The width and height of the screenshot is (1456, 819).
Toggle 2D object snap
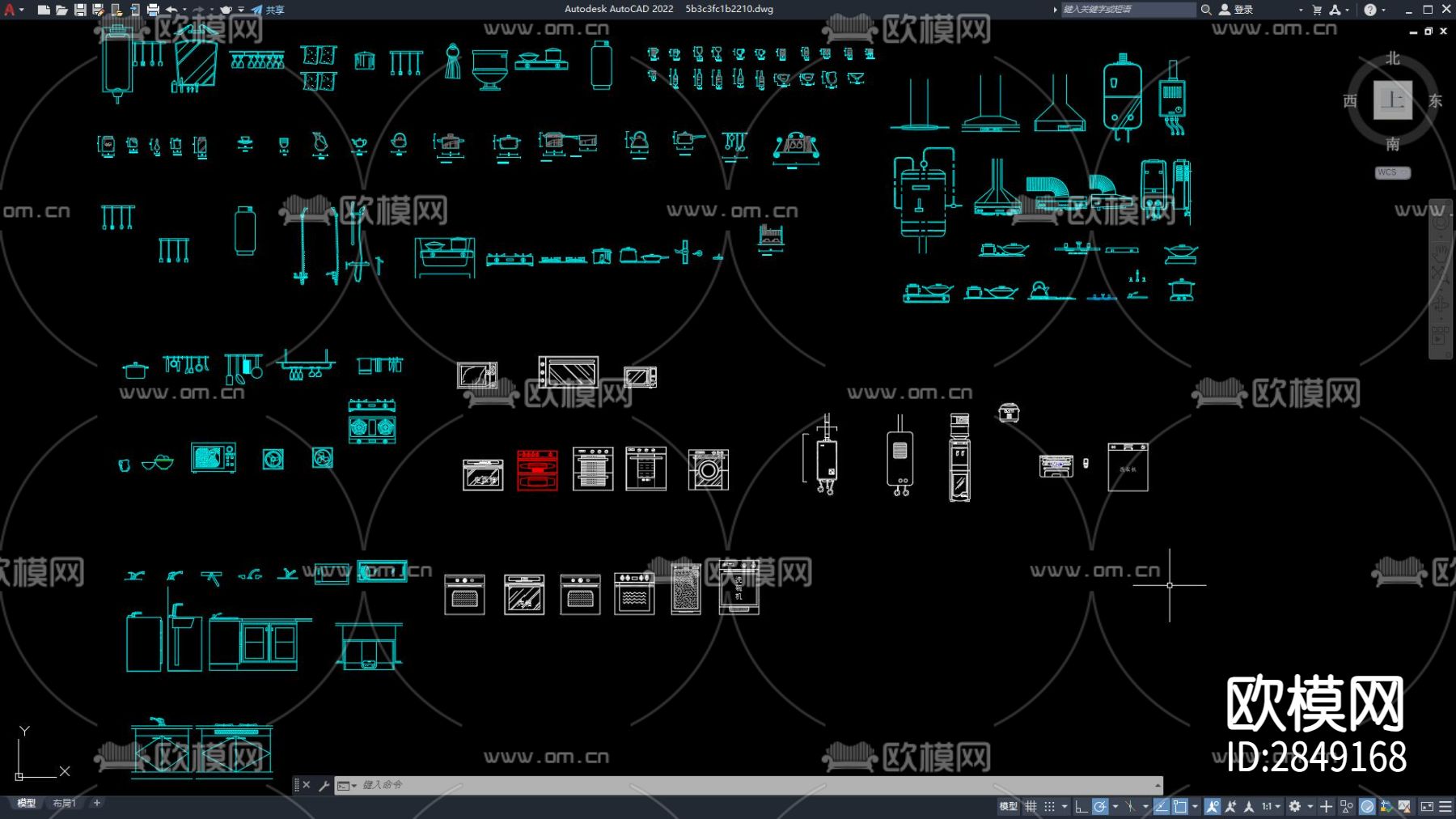point(1180,807)
